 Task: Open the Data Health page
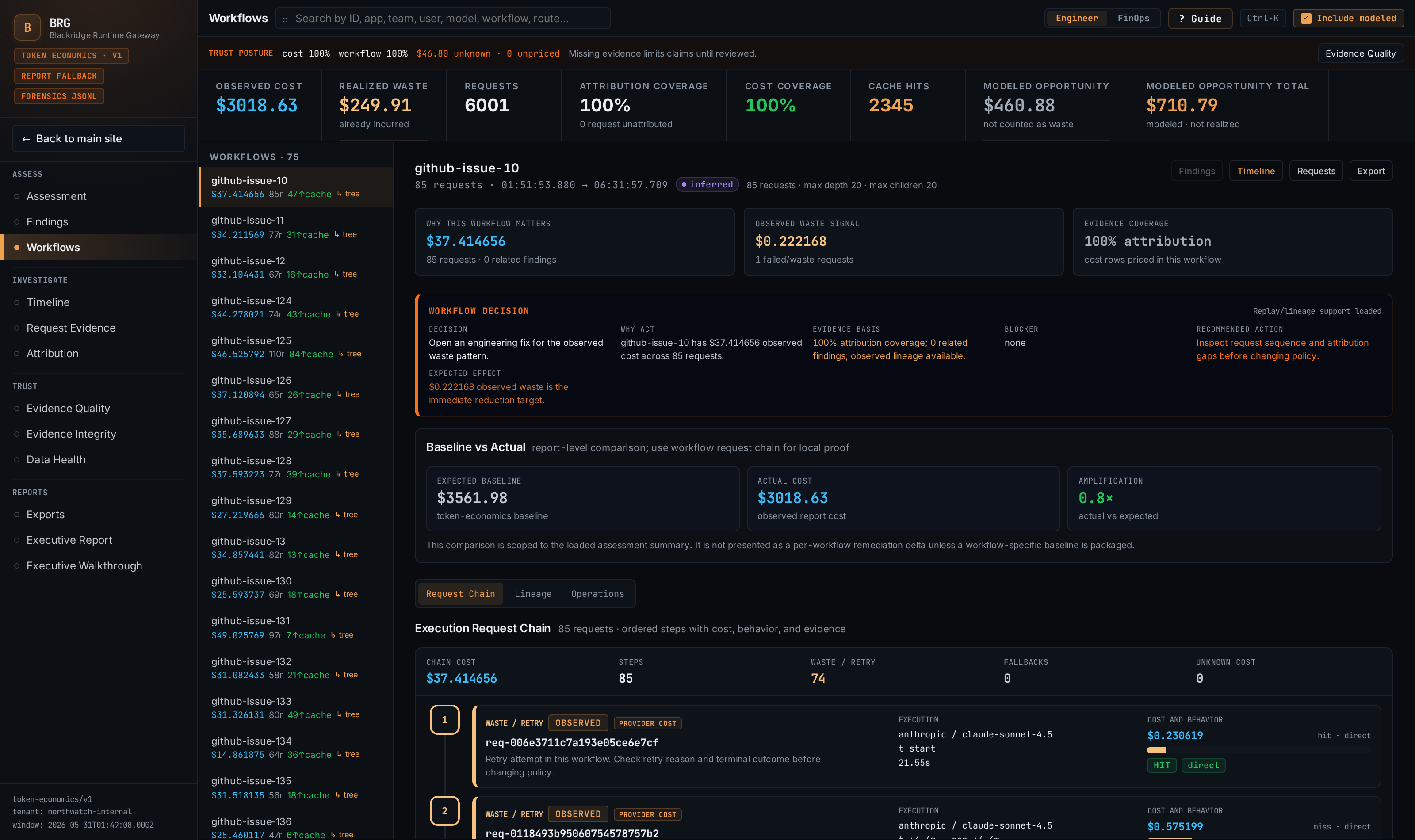coord(99,459)
